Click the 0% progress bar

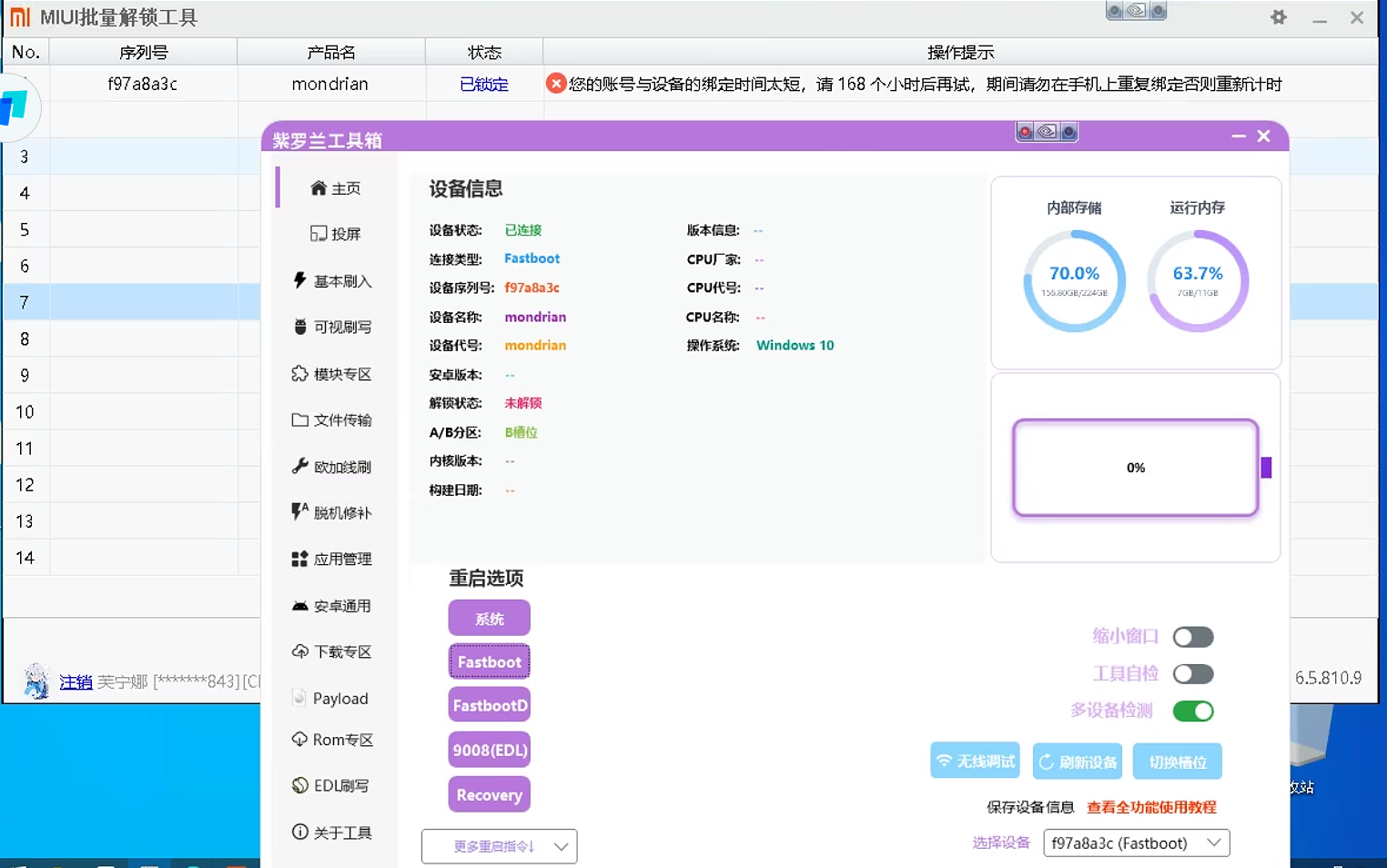(x=1135, y=468)
